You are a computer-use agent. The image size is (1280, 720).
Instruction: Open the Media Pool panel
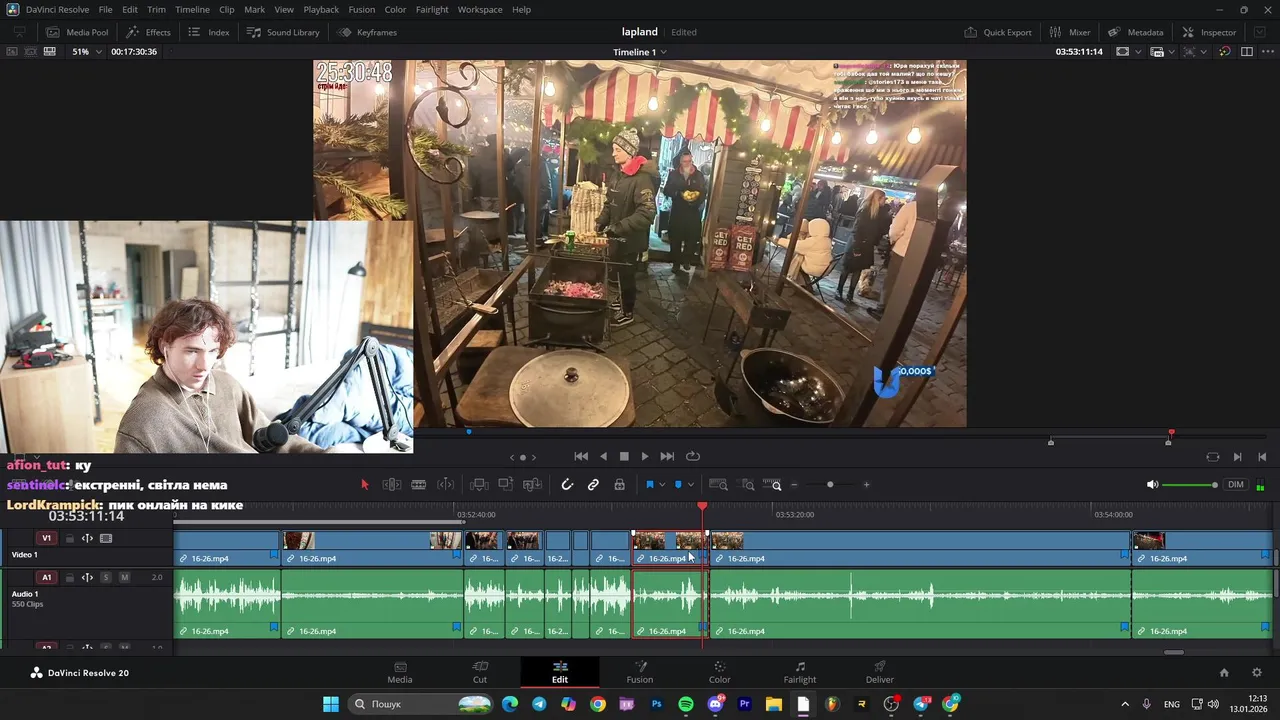point(77,32)
